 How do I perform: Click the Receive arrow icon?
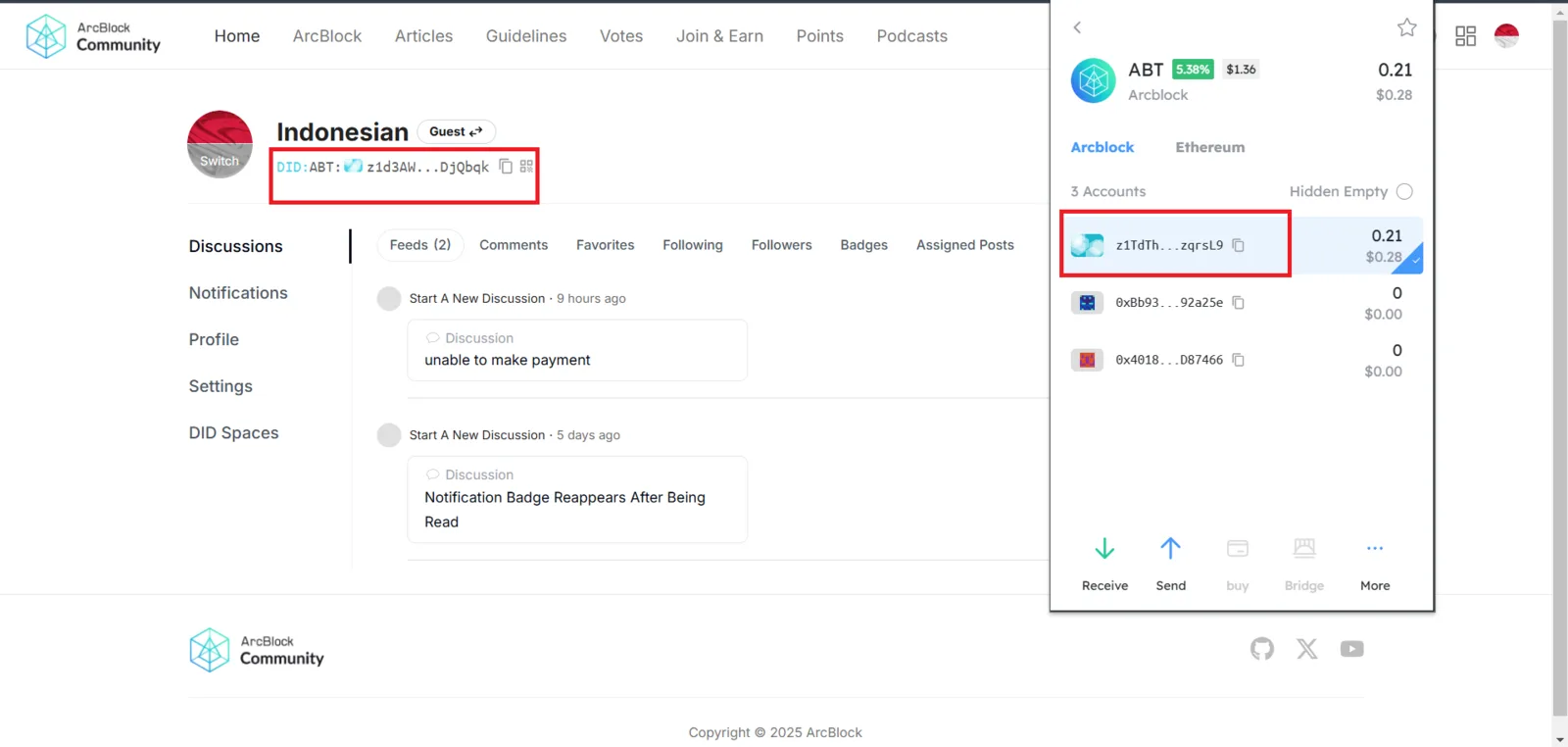coord(1104,549)
